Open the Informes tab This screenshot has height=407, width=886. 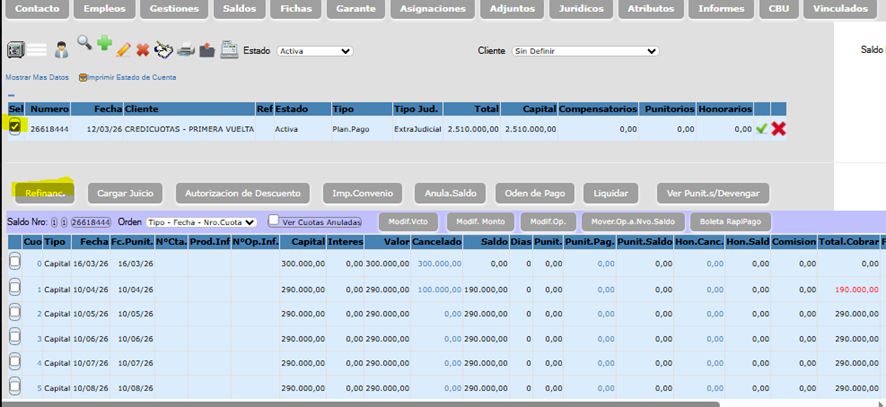[720, 9]
